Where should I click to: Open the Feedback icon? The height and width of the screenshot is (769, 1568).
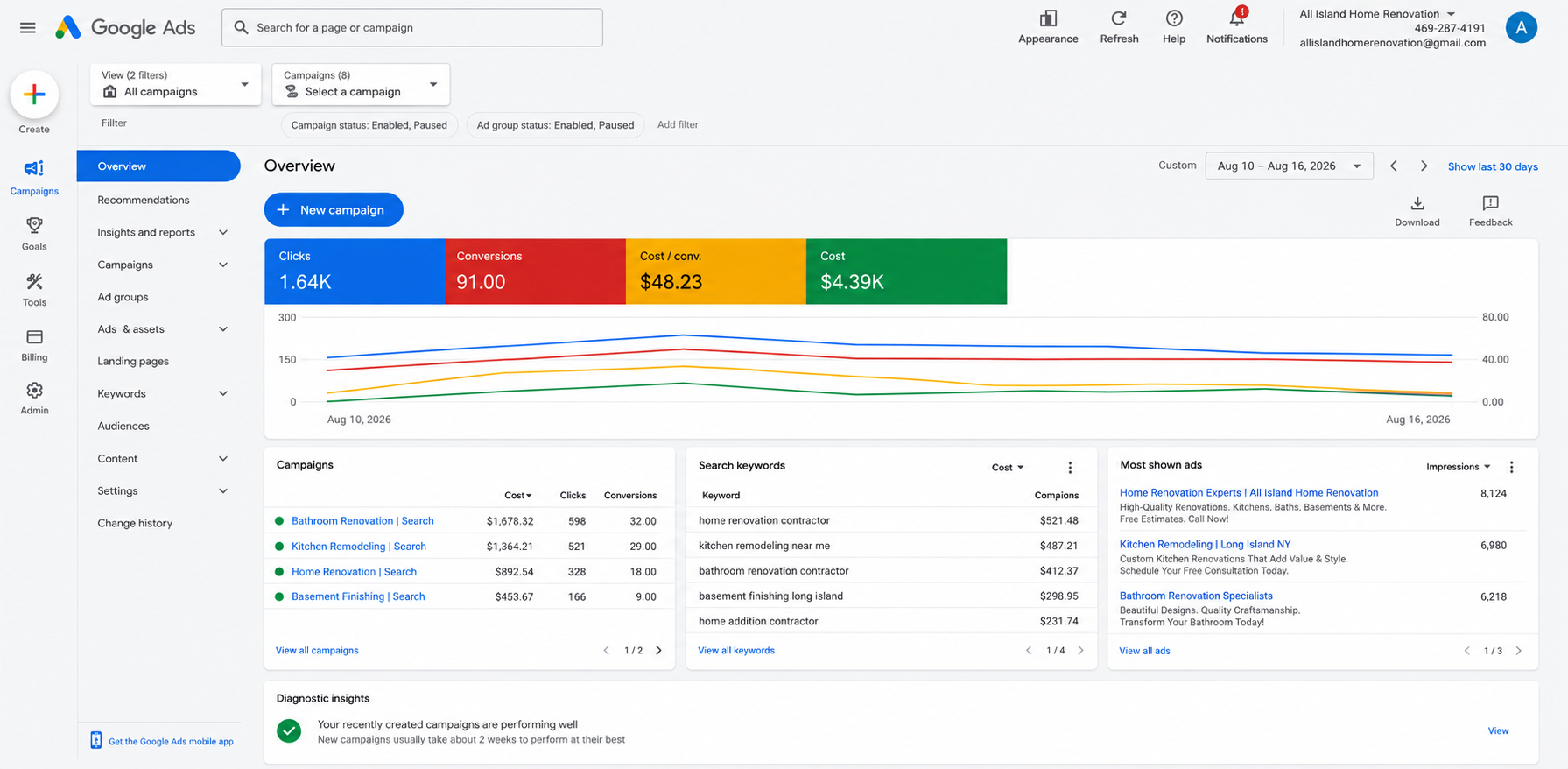[x=1490, y=211]
